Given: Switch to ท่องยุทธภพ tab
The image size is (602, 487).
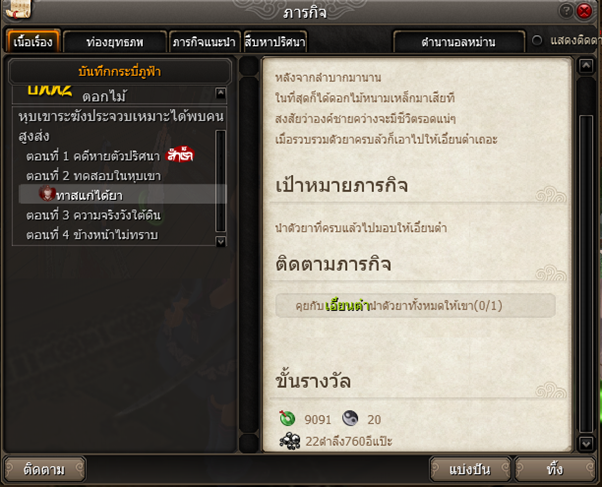Looking at the screenshot, I should point(115,41).
